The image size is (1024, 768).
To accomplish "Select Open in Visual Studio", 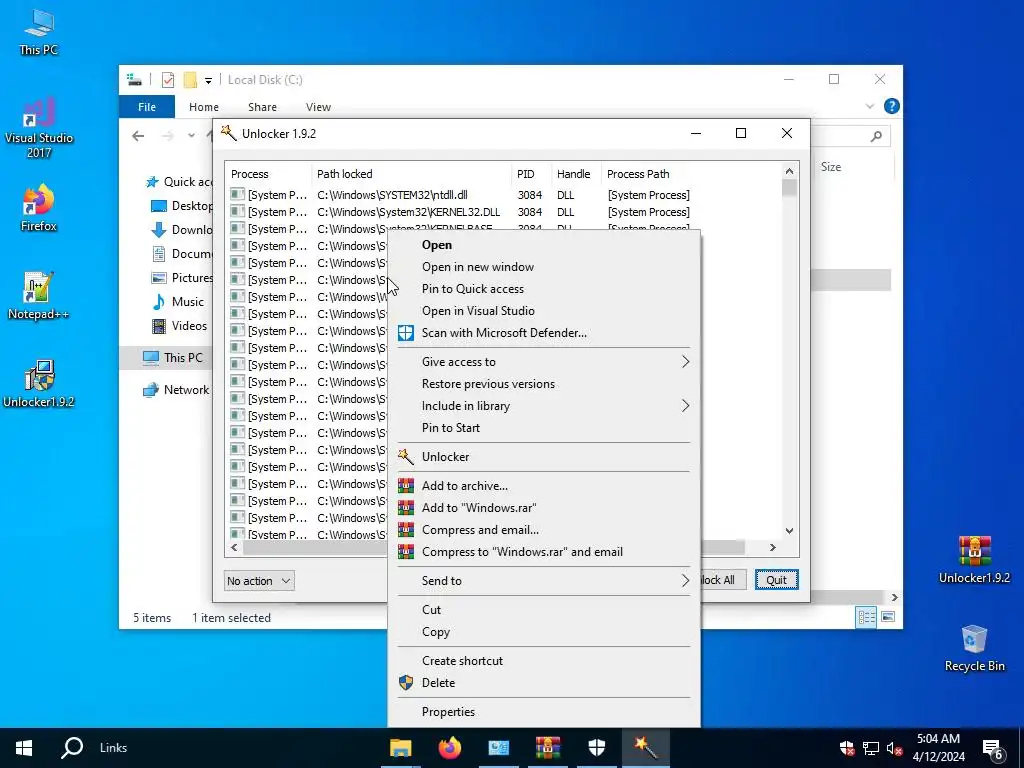I will tap(544, 311).
